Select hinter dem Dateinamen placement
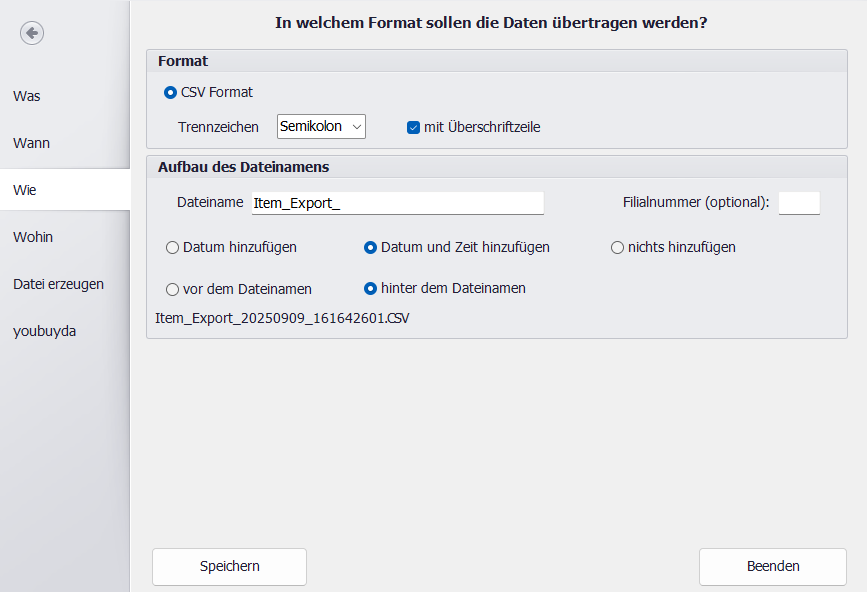 (x=371, y=288)
